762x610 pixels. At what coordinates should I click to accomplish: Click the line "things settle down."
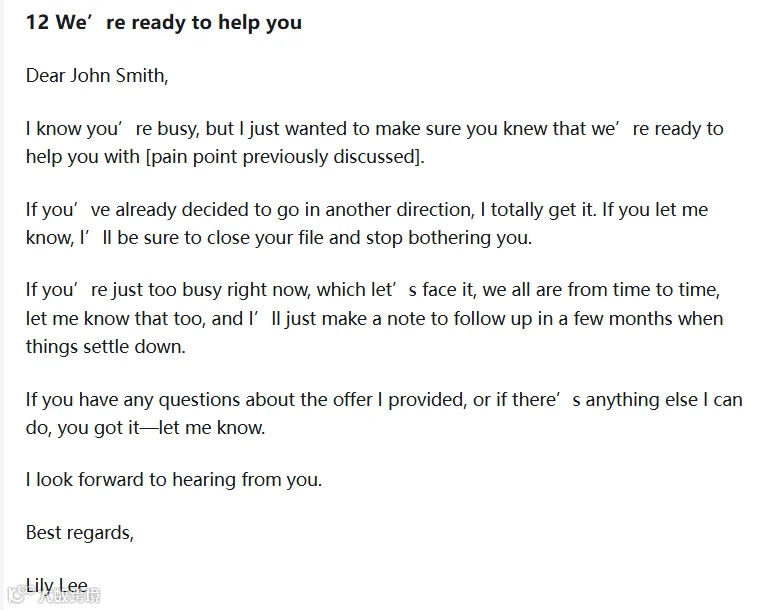(105, 347)
